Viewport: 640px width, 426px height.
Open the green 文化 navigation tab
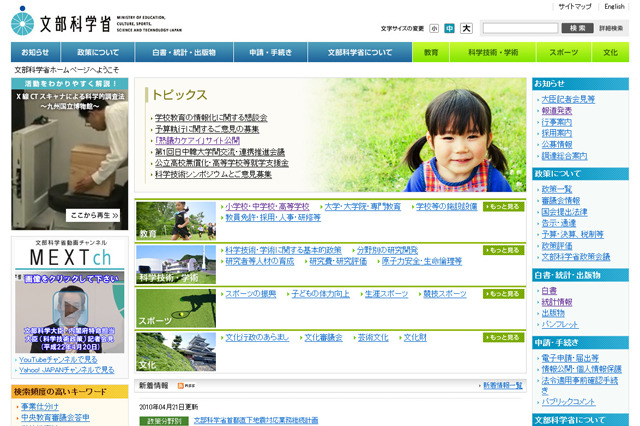(611, 52)
